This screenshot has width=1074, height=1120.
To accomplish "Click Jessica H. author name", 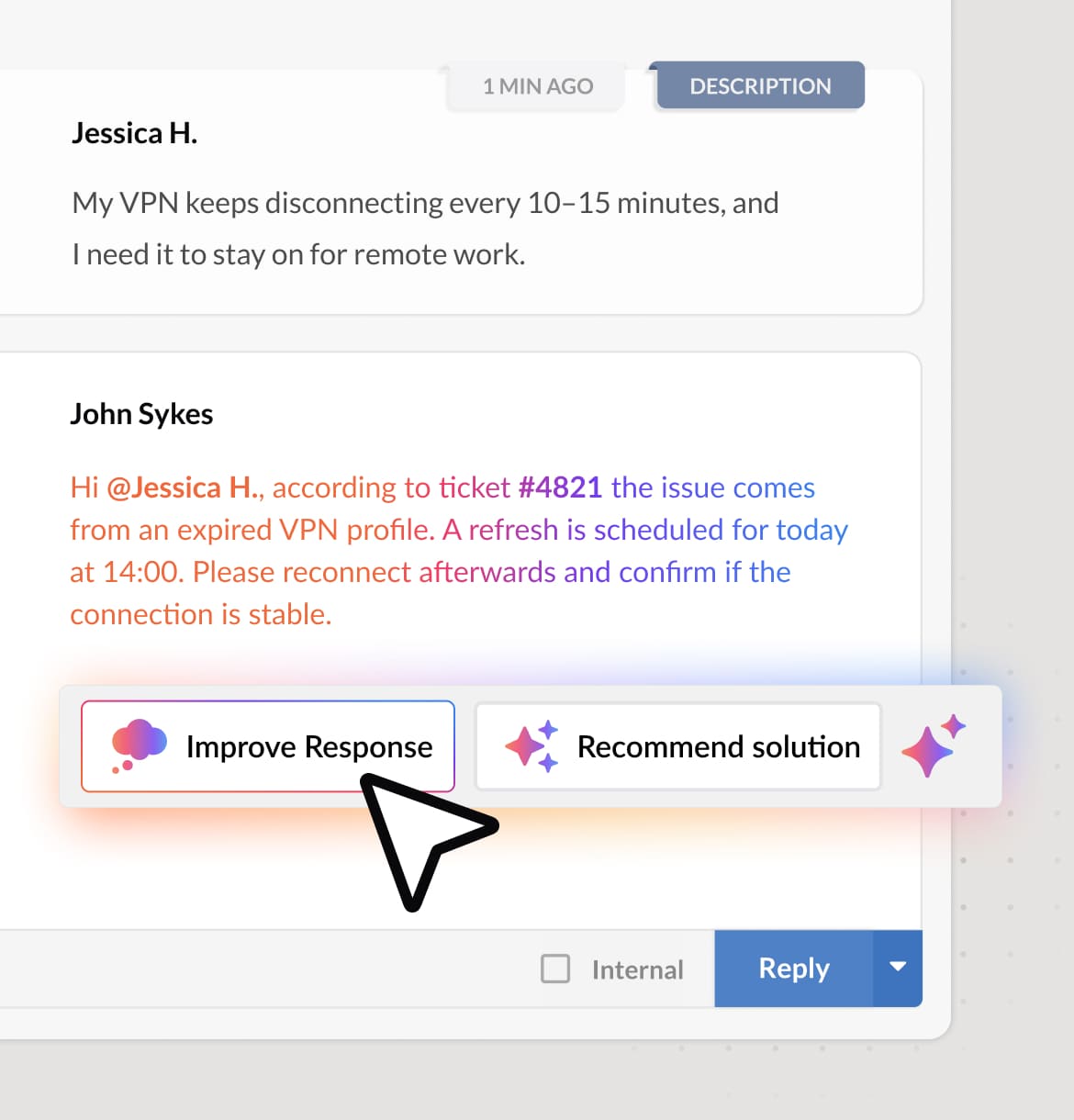I will point(135,133).
